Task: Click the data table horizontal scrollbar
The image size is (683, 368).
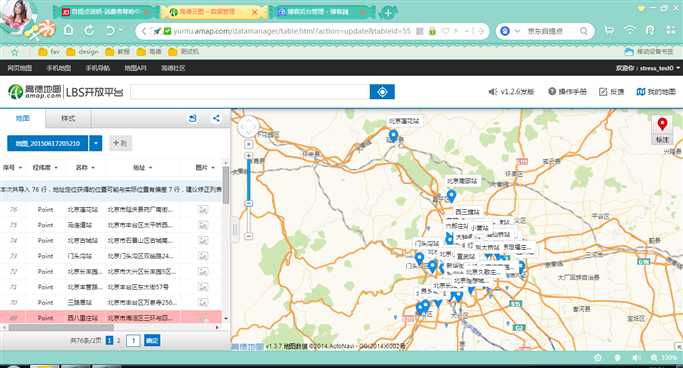Action: [x=61, y=327]
